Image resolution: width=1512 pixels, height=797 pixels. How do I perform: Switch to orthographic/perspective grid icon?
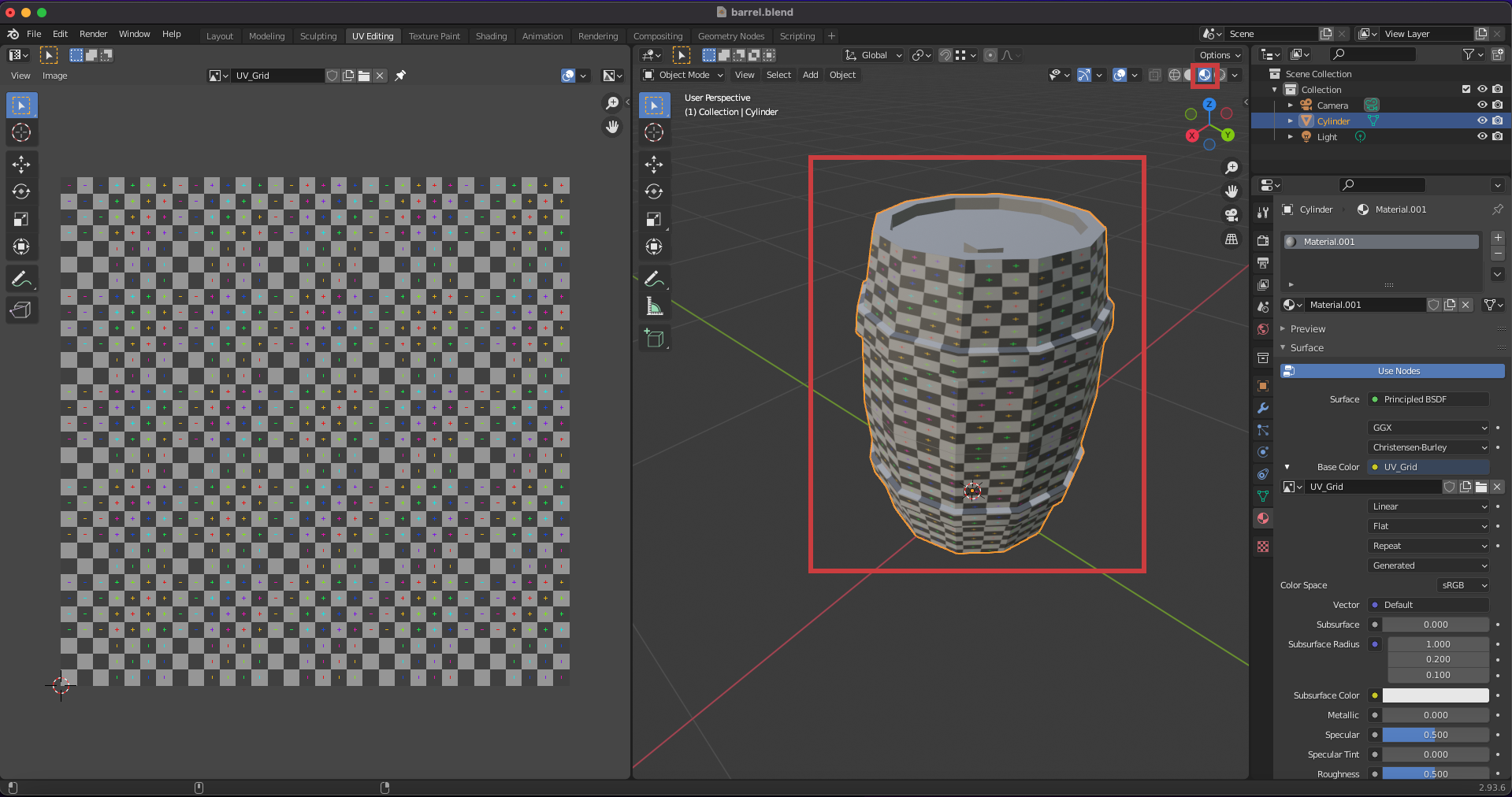tap(1232, 239)
